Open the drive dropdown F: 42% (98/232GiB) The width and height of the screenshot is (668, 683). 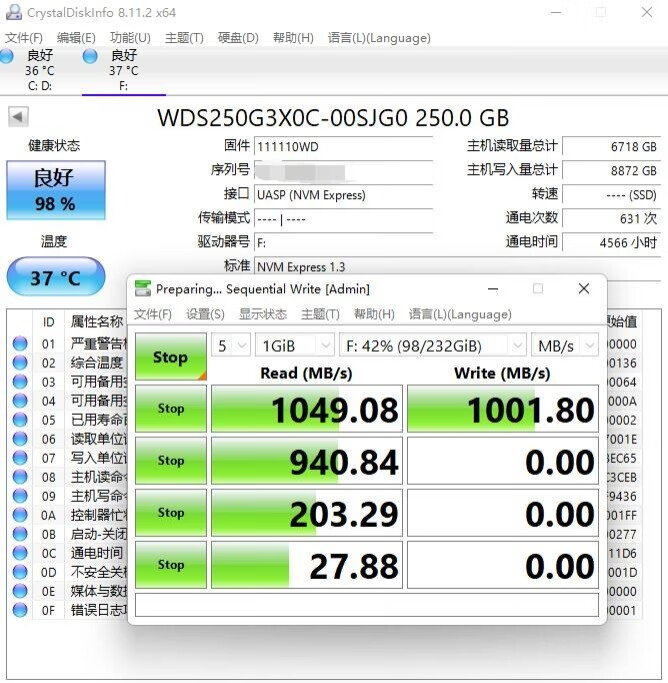tap(432, 346)
